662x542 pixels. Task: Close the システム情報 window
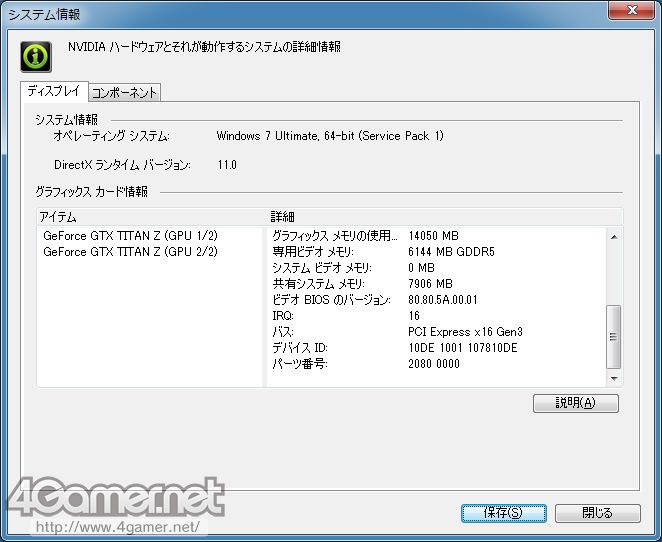pyautogui.click(x=632, y=10)
